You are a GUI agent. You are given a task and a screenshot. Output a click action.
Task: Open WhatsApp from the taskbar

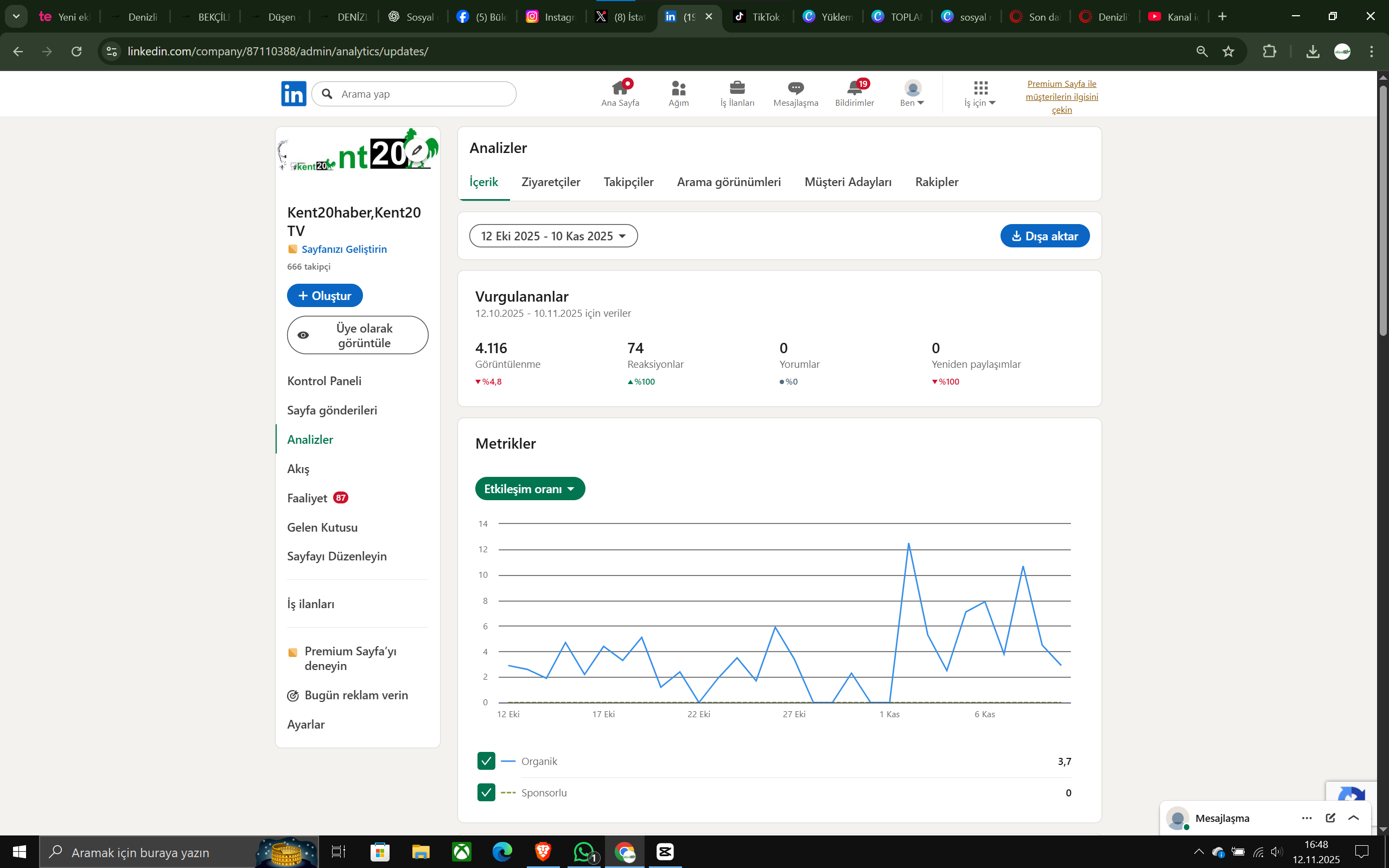tap(584, 852)
